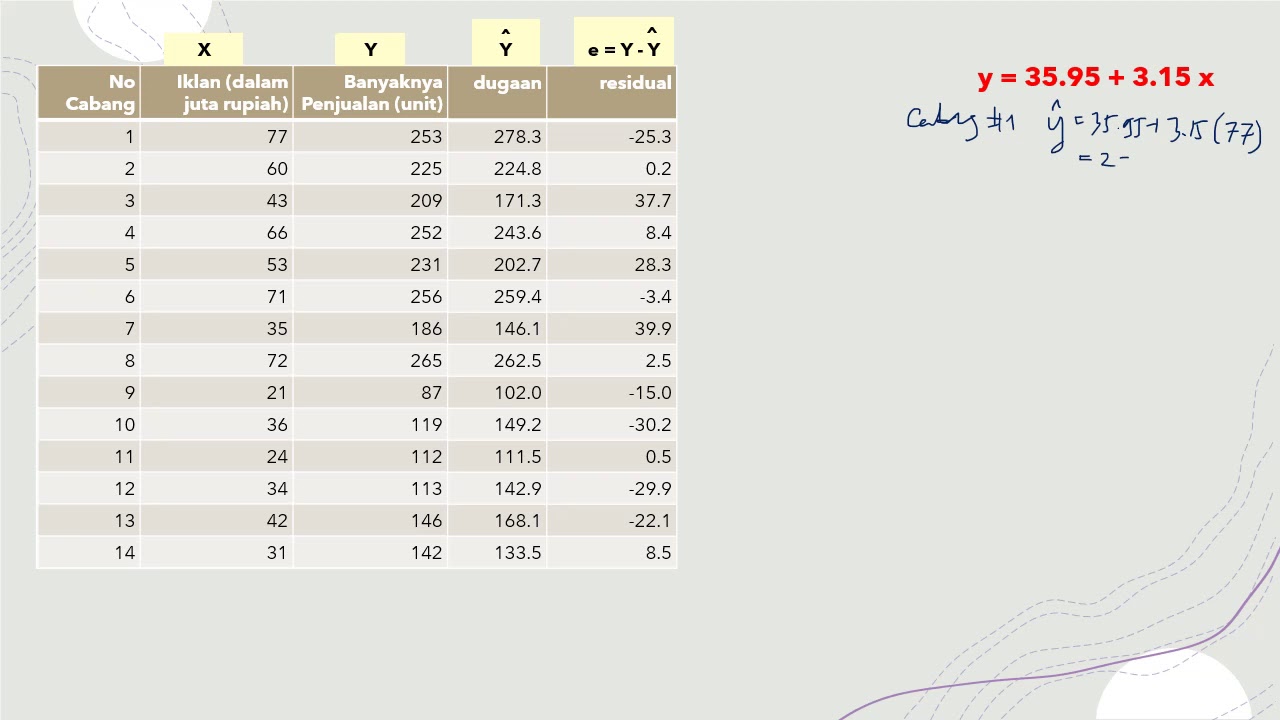Pick Penjualan value 113 in row 12
This screenshot has width=1280, height=720.
point(426,489)
